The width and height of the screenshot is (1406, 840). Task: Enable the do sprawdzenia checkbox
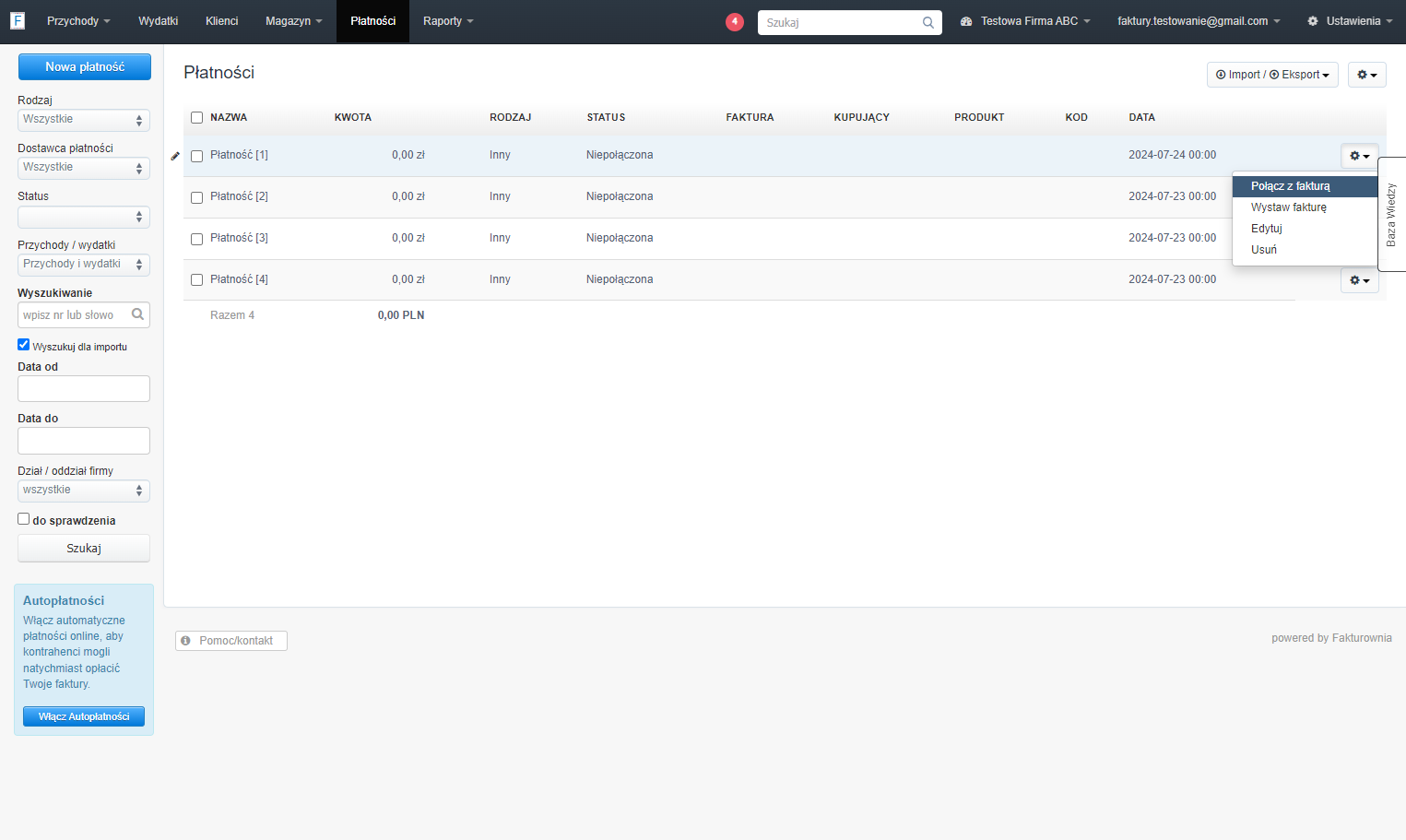click(x=24, y=519)
